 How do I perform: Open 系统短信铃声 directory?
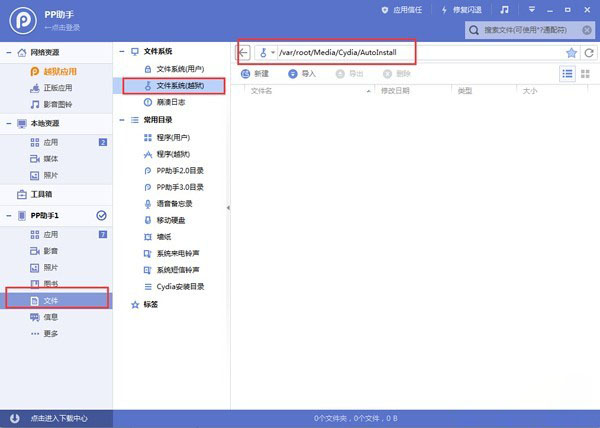click(172, 270)
